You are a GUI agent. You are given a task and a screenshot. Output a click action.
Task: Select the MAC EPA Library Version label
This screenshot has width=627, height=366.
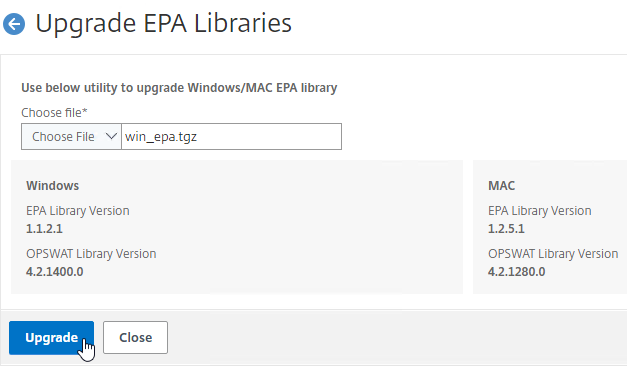click(539, 211)
